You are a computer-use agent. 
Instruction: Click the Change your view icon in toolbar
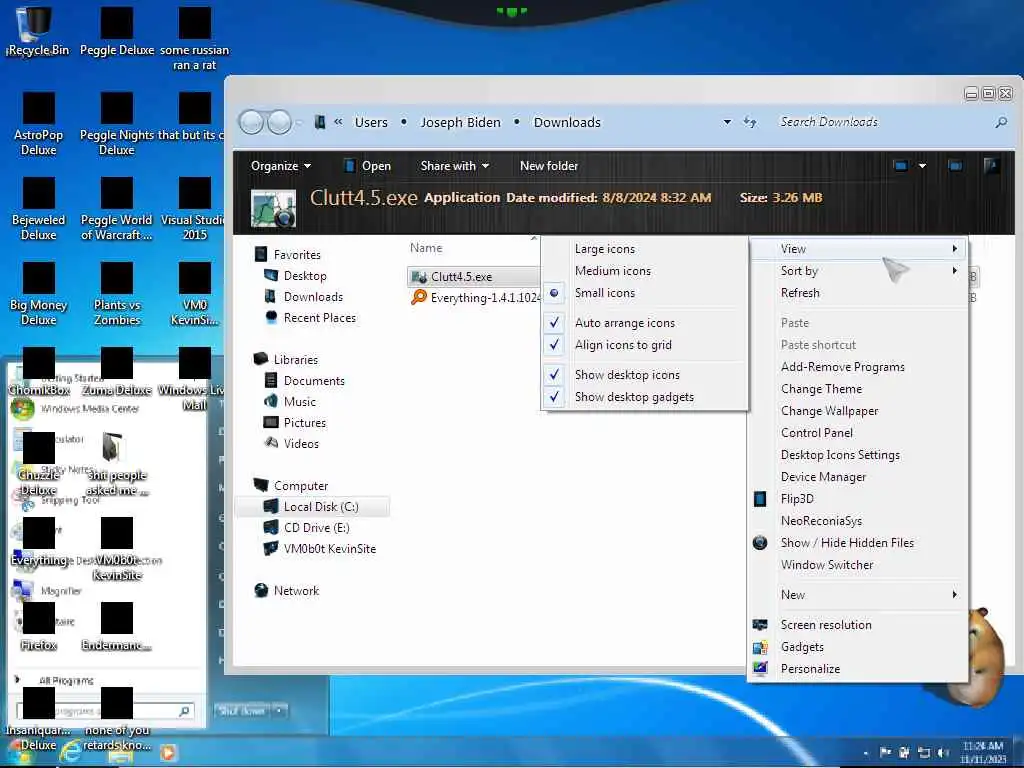click(901, 166)
